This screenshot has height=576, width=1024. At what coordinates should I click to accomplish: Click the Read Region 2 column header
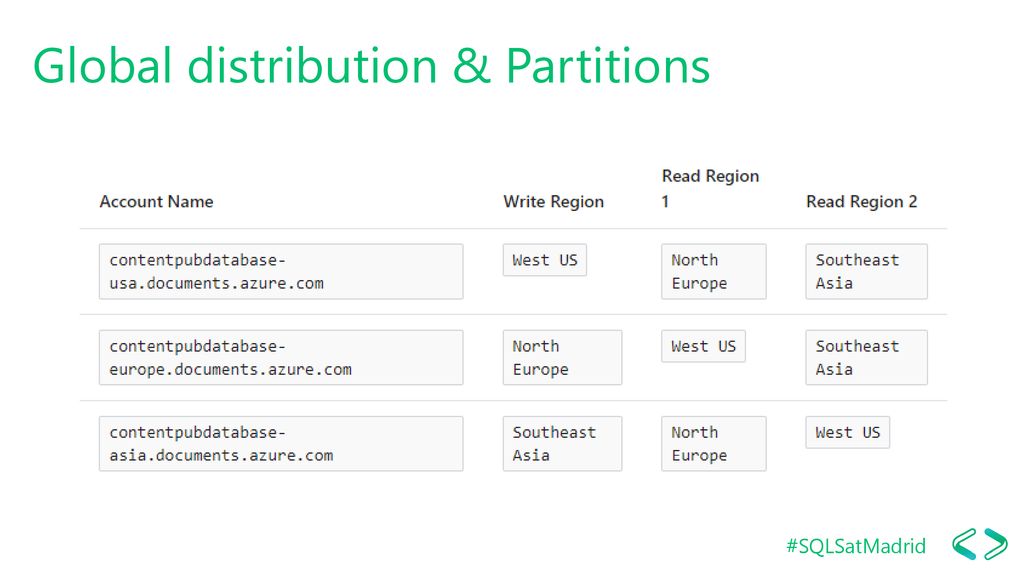pyautogui.click(x=861, y=202)
